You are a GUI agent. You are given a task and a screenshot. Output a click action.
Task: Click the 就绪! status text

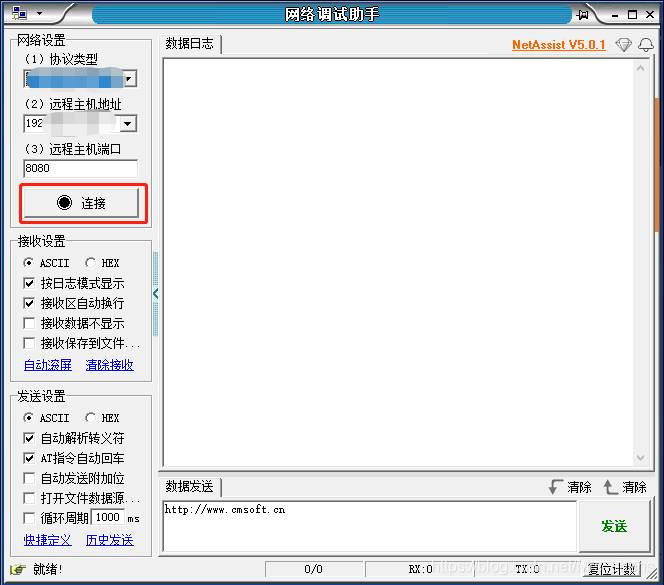(48, 569)
